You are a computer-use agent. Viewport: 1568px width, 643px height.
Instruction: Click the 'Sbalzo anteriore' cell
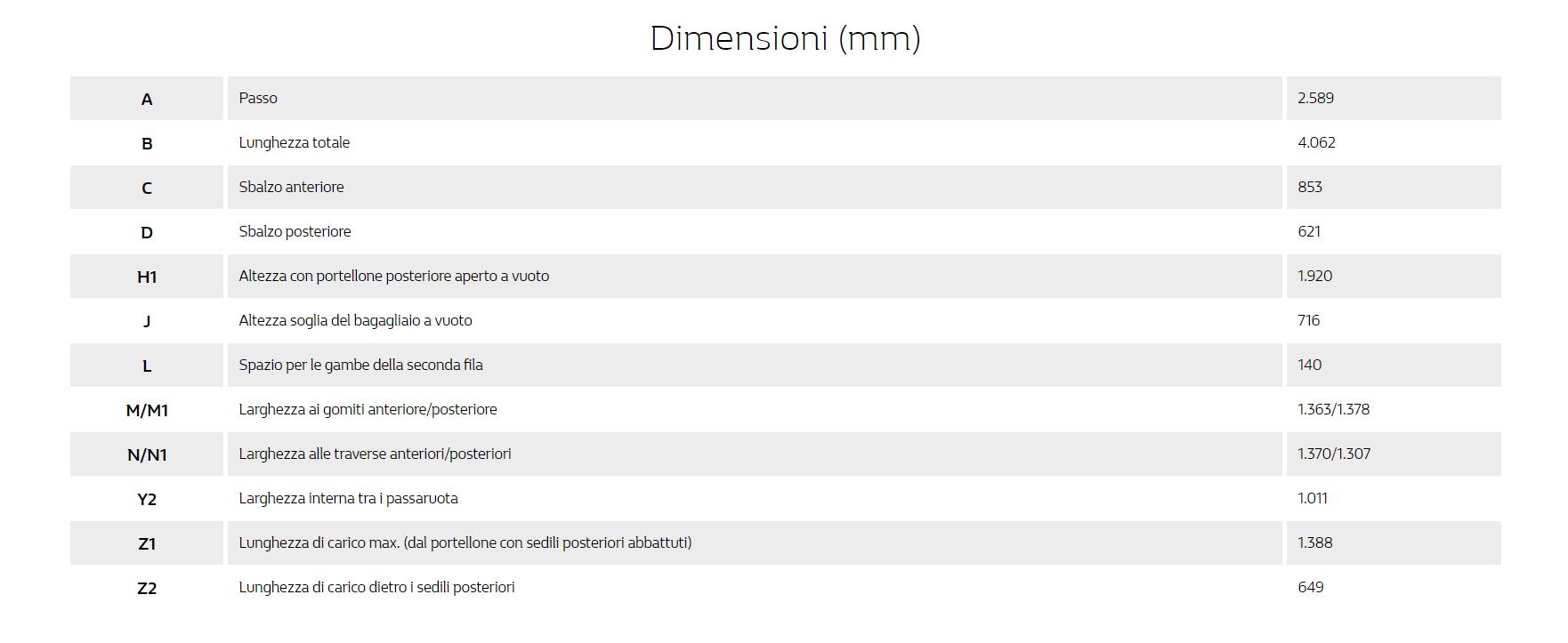click(291, 188)
